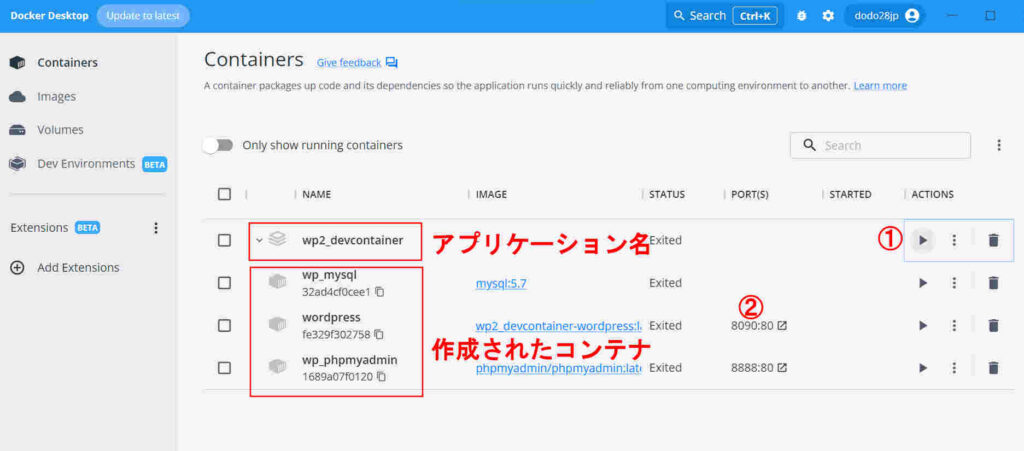This screenshot has height=451, width=1024.
Task: Copy the wp_mysql container ID
Action: pos(380,292)
